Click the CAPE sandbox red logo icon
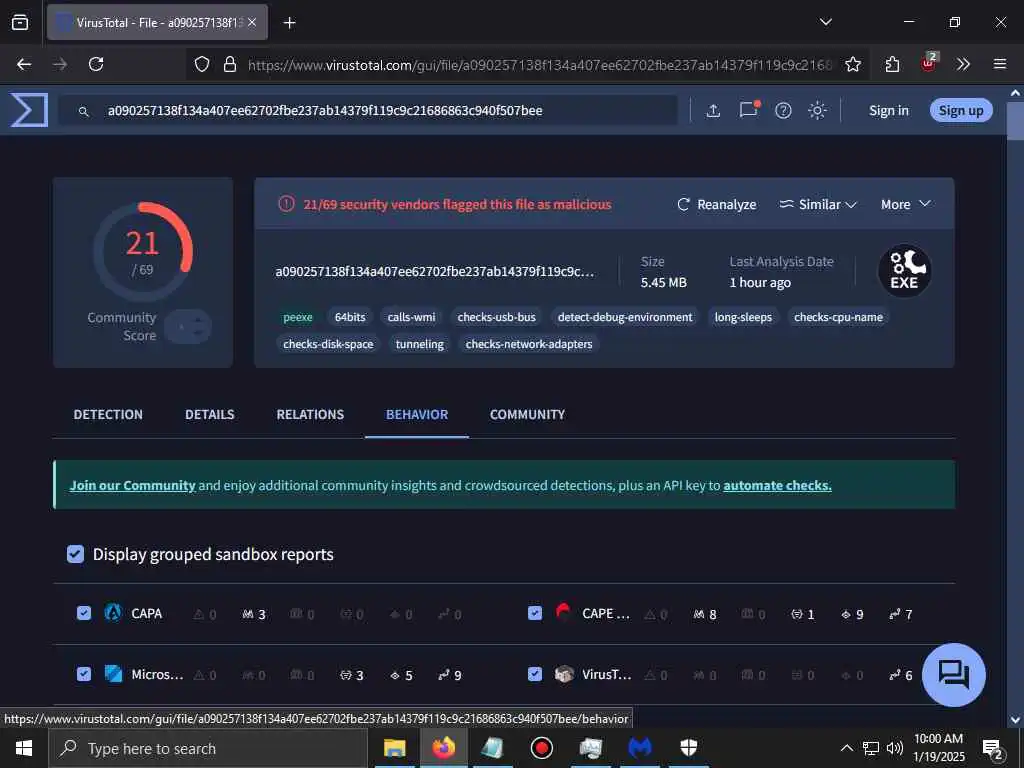This screenshot has height=768, width=1024. coord(563,612)
